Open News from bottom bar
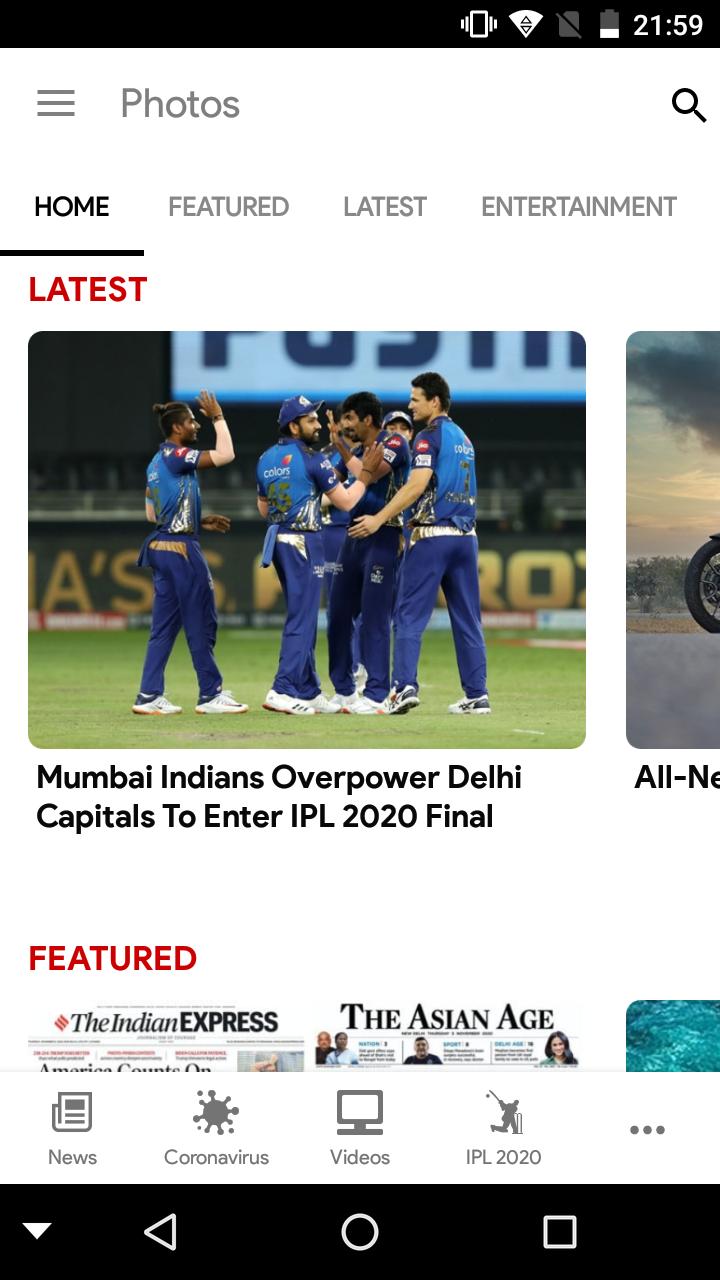 (x=72, y=1130)
